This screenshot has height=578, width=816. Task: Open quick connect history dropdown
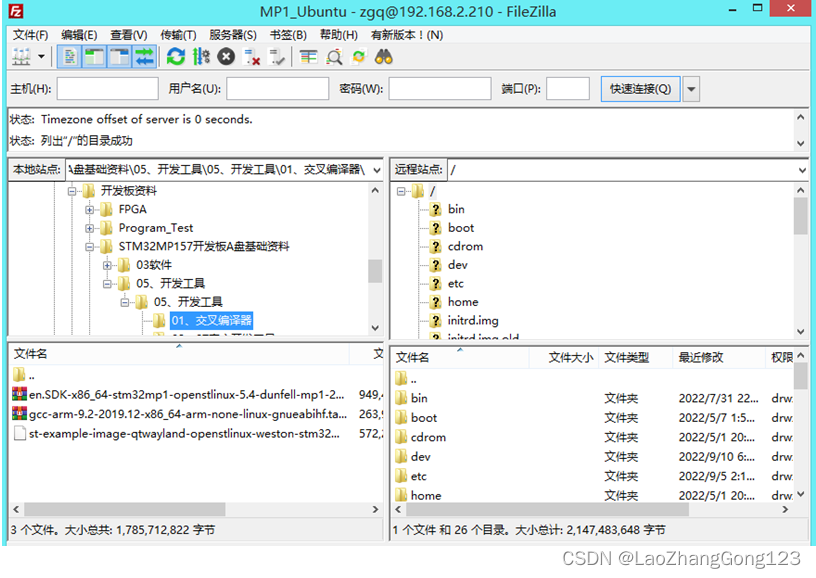(x=691, y=89)
